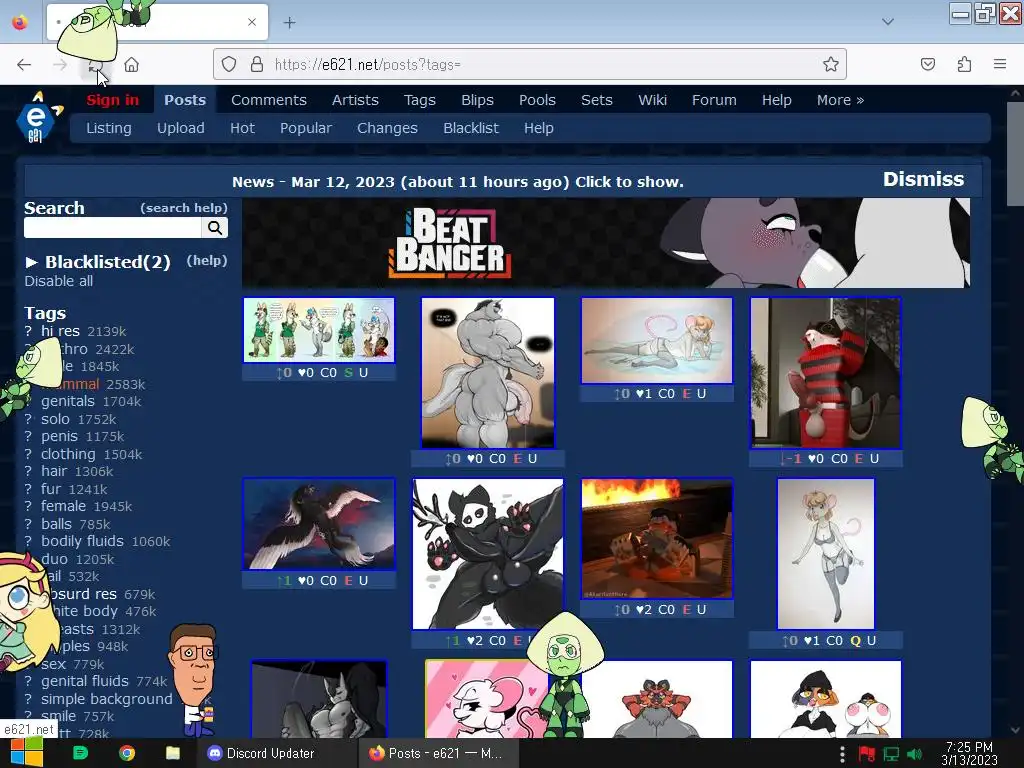The image size is (1024, 768).
Task: Open the Blacklist subnav link
Action: (x=471, y=128)
